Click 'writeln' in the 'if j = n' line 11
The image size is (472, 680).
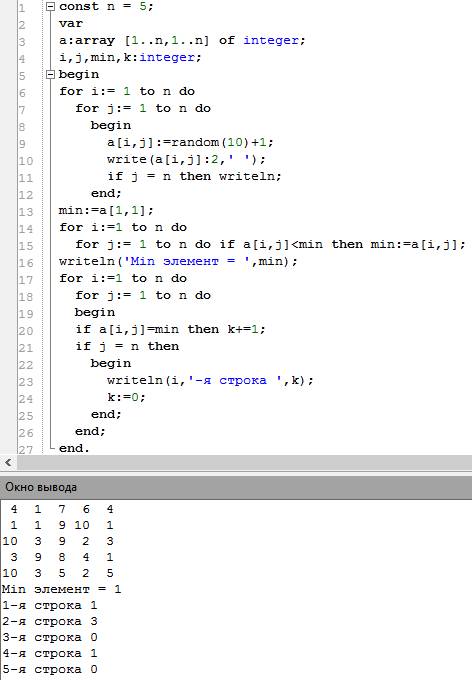[247, 176]
